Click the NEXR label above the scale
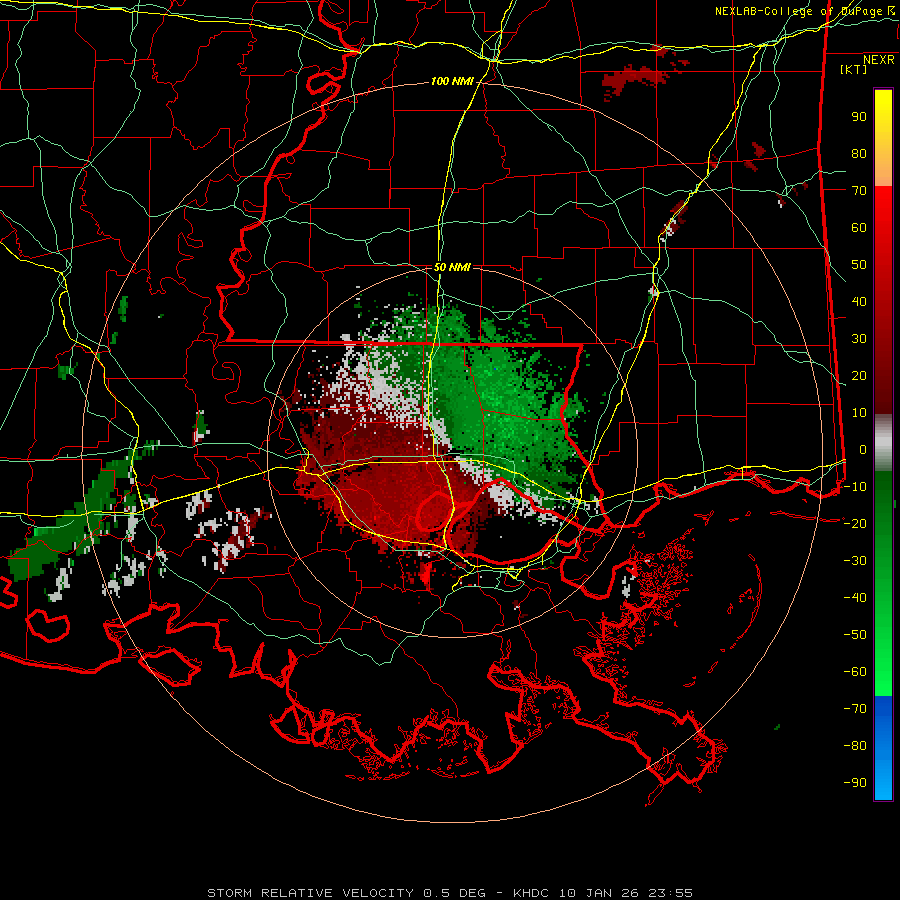The width and height of the screenshot is (900, 900). 878,60
